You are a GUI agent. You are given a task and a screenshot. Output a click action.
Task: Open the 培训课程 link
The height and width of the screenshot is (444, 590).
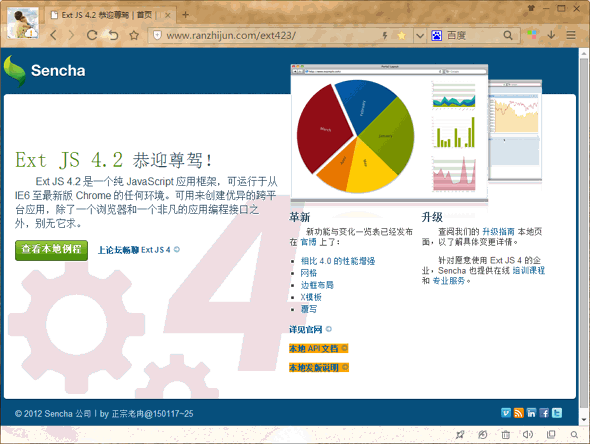coord(529,270)
